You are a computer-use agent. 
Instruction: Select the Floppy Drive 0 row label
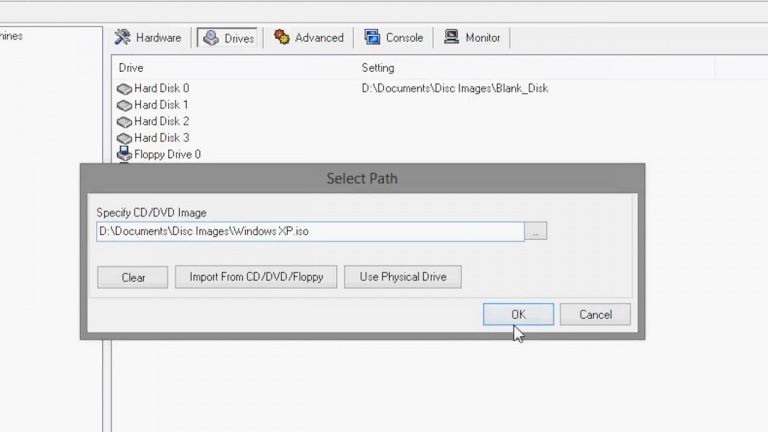click(168, 154)
